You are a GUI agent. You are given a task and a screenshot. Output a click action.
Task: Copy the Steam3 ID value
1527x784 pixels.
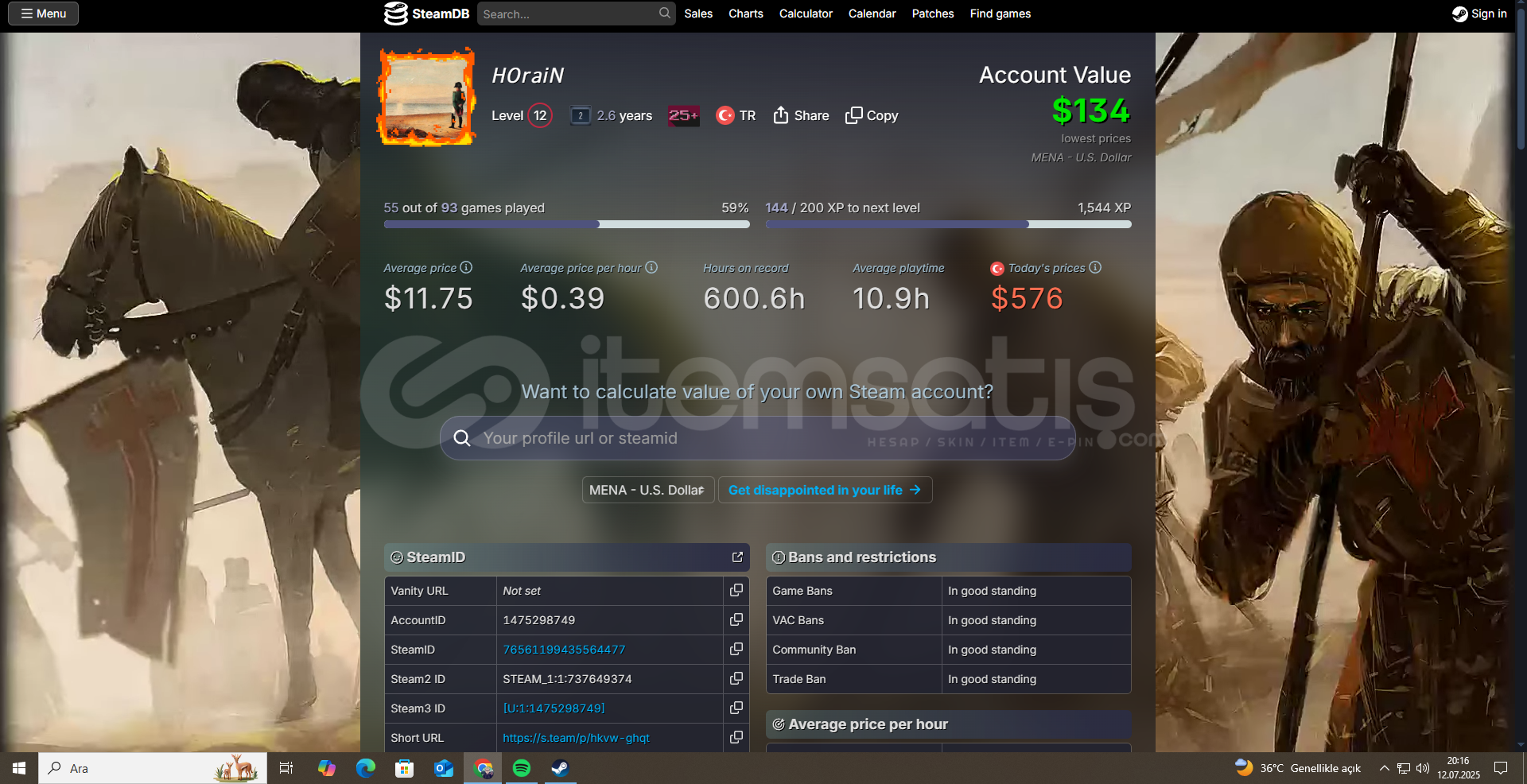[x=736, y=708]
